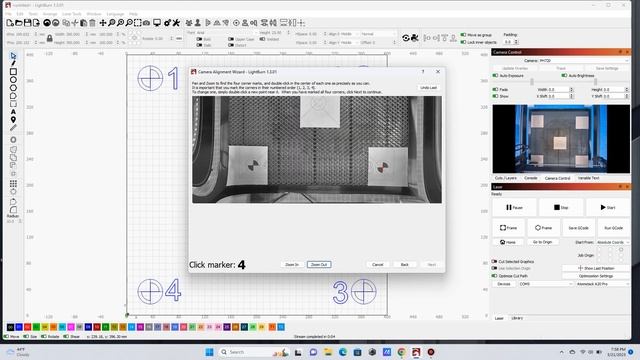
Task: Click the Frame selection dashed-square icon
Action: tap(138, 23)
